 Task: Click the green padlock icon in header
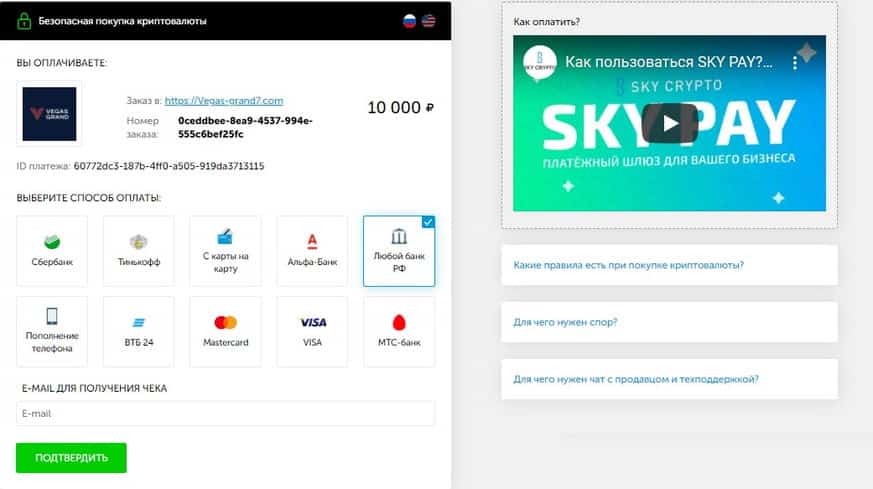click(24, 21)
